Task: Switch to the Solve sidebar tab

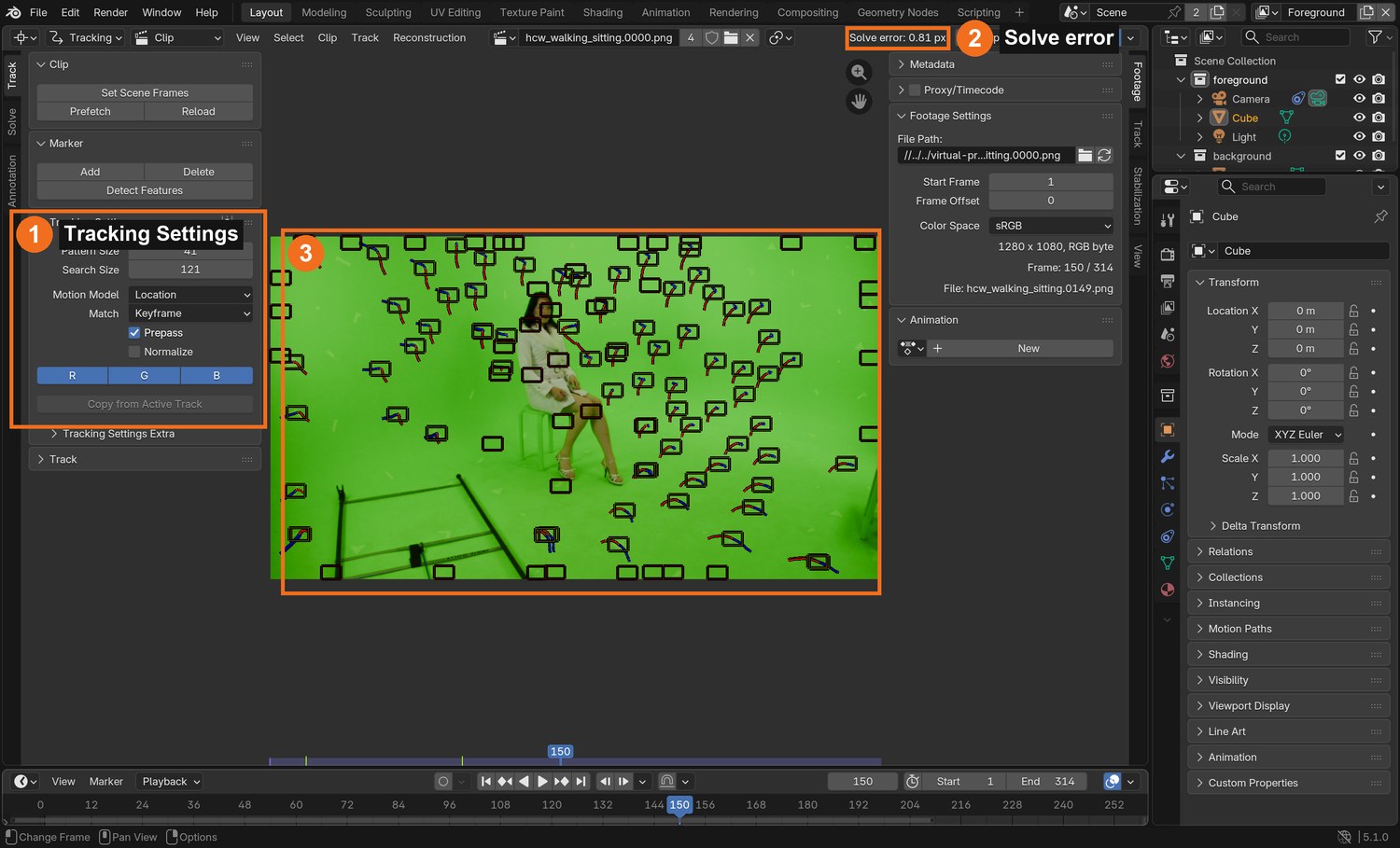Action: 12,121
